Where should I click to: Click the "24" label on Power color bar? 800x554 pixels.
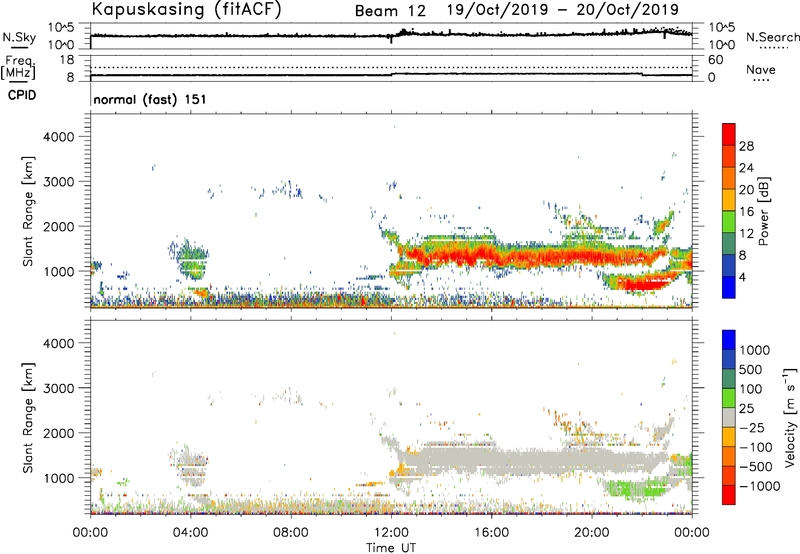(746, 168)
